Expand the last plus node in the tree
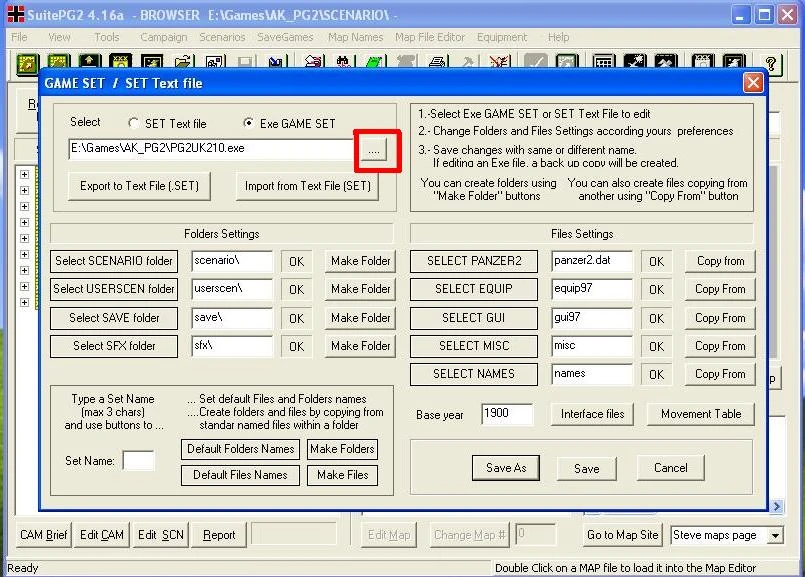Screen dimensions: 805x577 [x=24, y=302]
